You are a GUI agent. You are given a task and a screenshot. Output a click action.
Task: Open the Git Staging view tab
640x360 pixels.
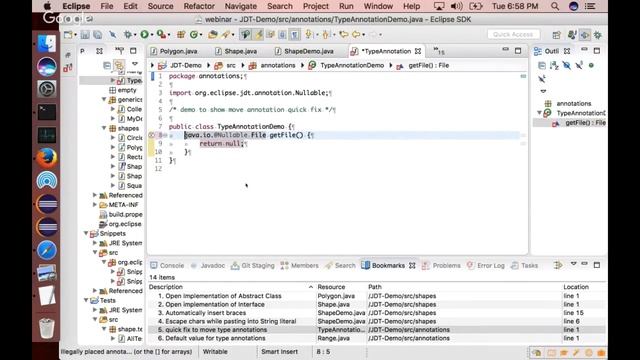(x=253, y=265)
